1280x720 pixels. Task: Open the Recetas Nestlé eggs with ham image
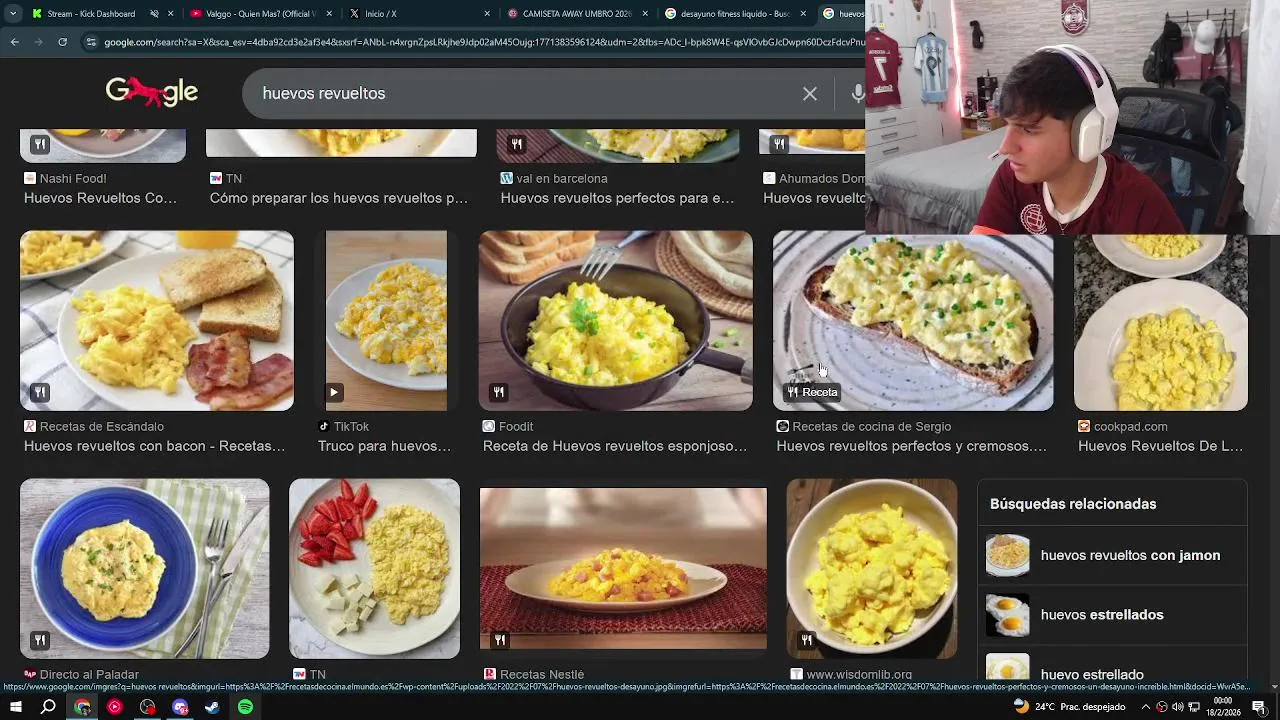(623, 568)
